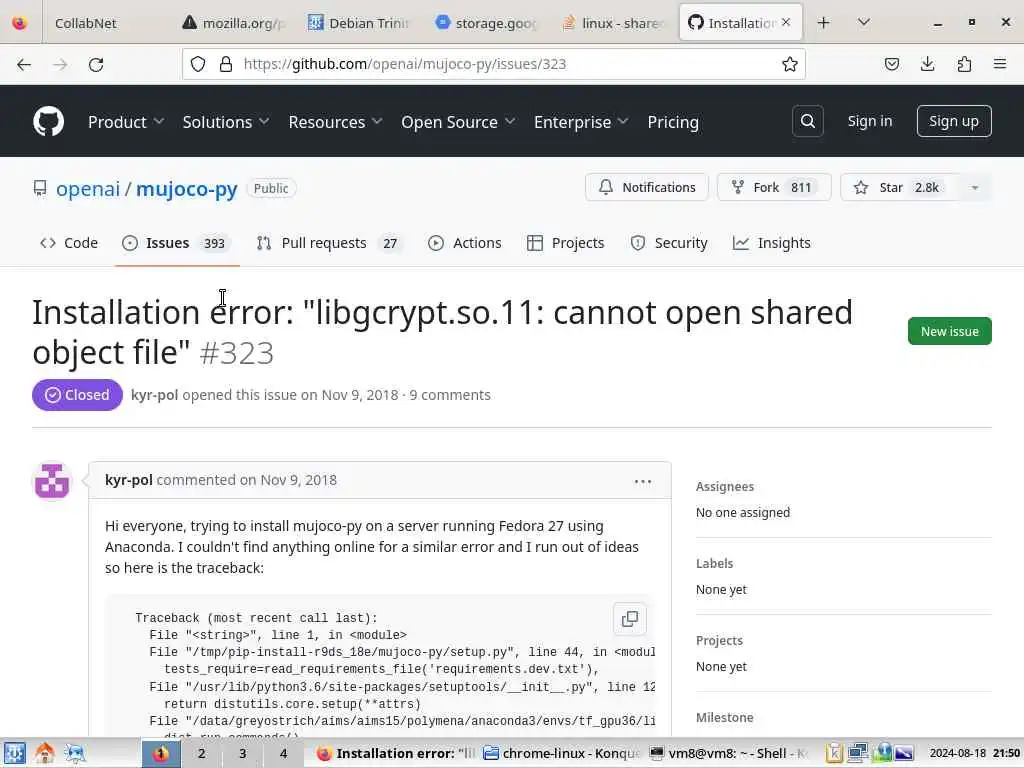1024x768 pixels.
Task: Fork the repository with Fork button
Action: 774,187
